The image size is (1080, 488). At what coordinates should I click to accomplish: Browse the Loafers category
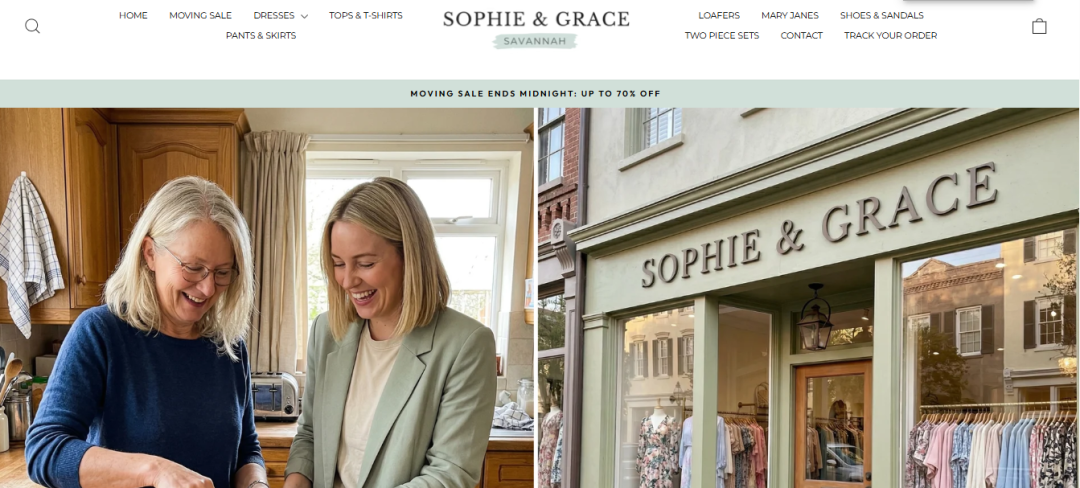click(719, 15)
